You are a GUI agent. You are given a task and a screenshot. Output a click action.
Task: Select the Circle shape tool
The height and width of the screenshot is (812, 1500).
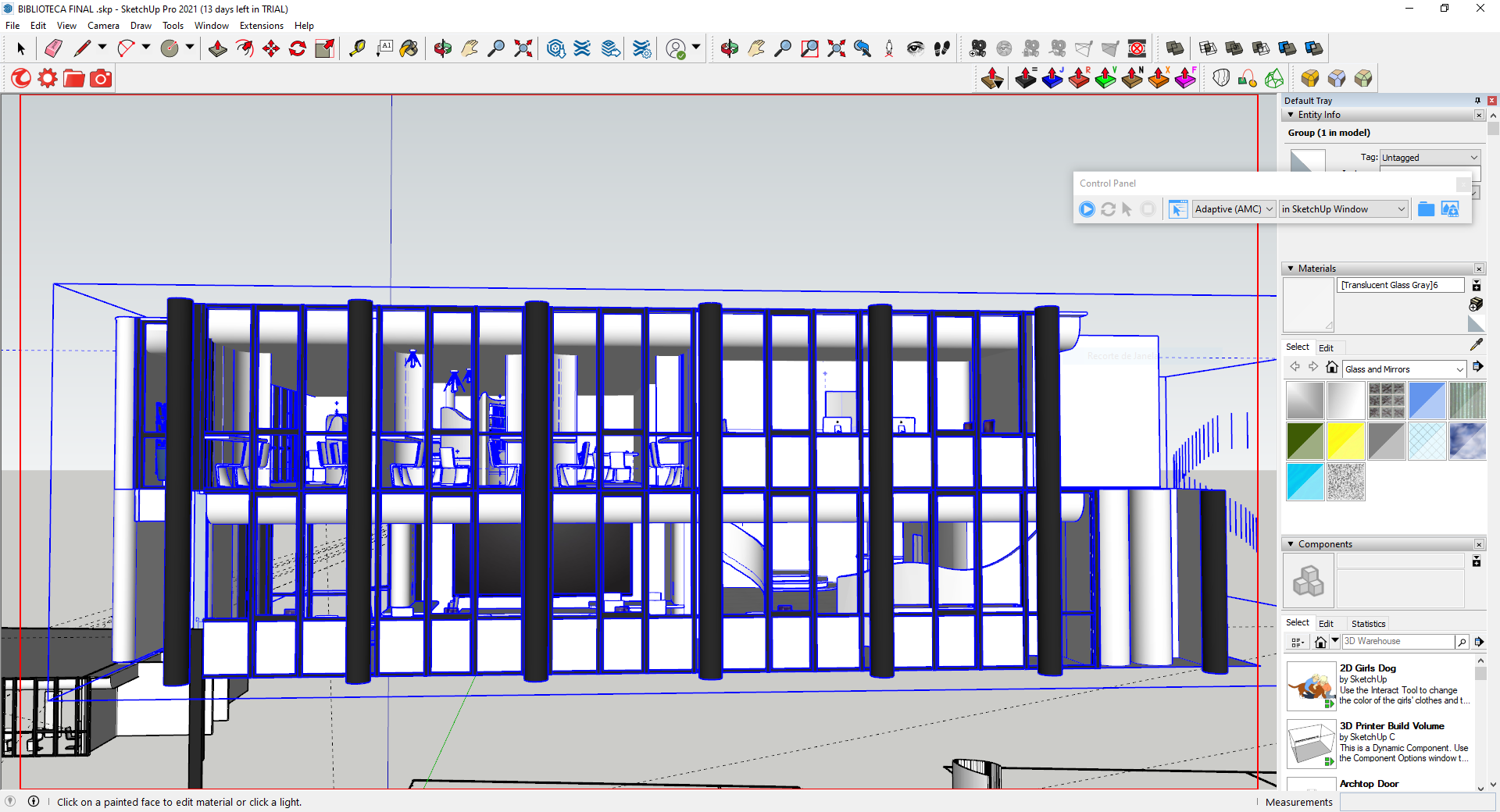(x=170, y=48)
